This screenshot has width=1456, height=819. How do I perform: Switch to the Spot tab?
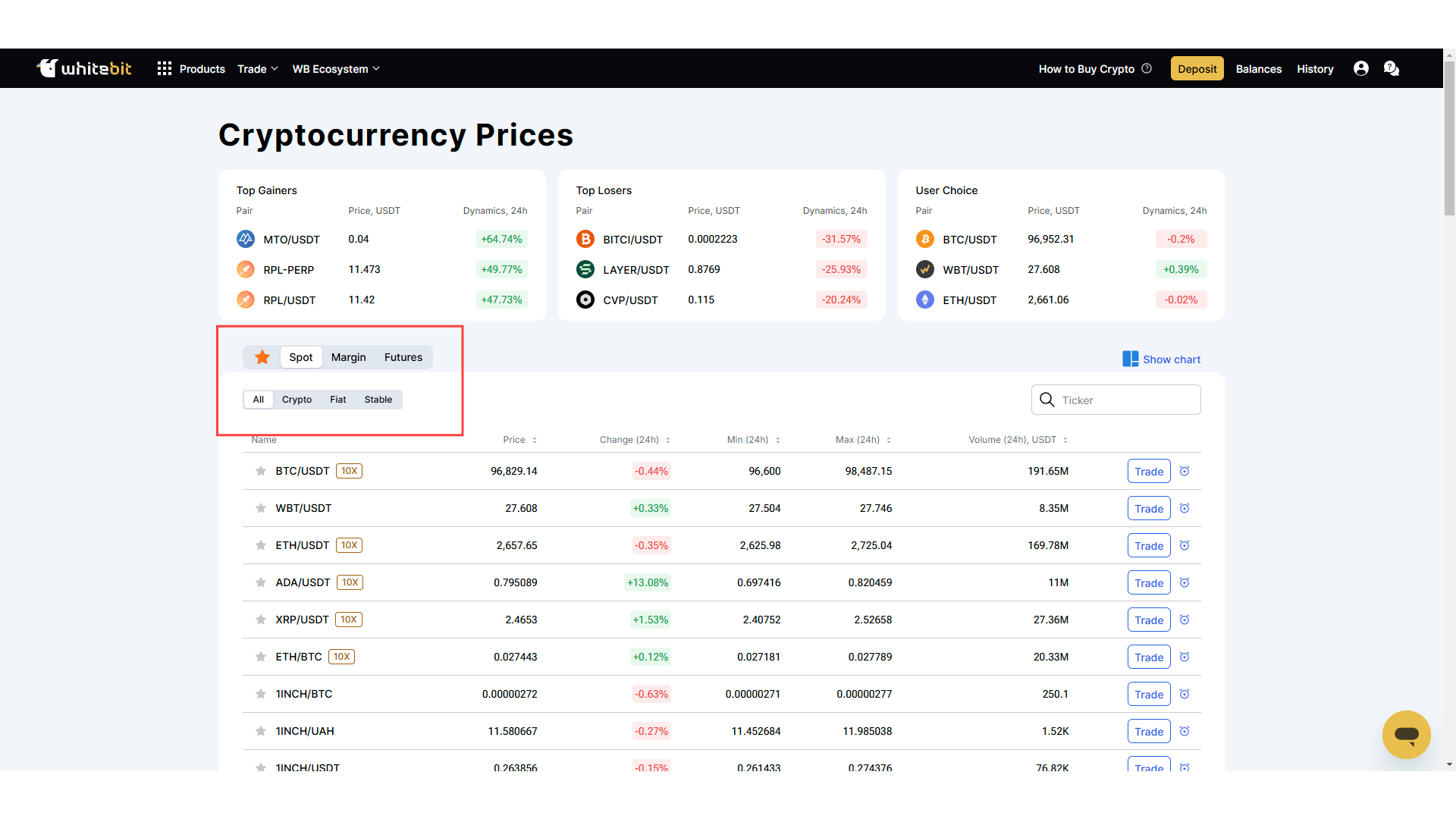point(301,357)
